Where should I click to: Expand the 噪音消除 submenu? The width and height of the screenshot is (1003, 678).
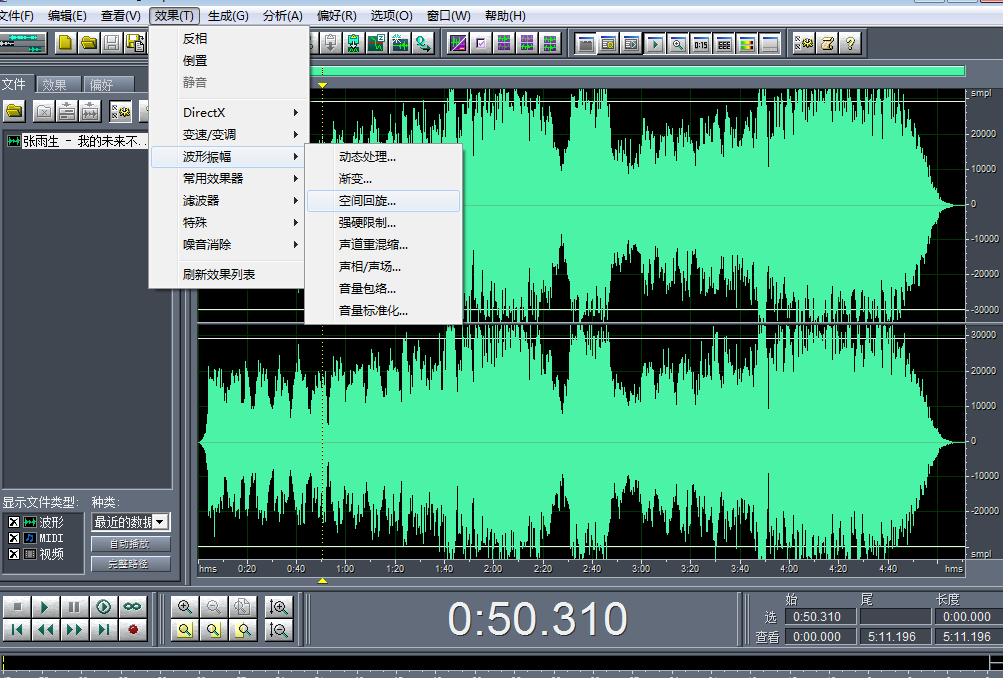click(227, 244)
